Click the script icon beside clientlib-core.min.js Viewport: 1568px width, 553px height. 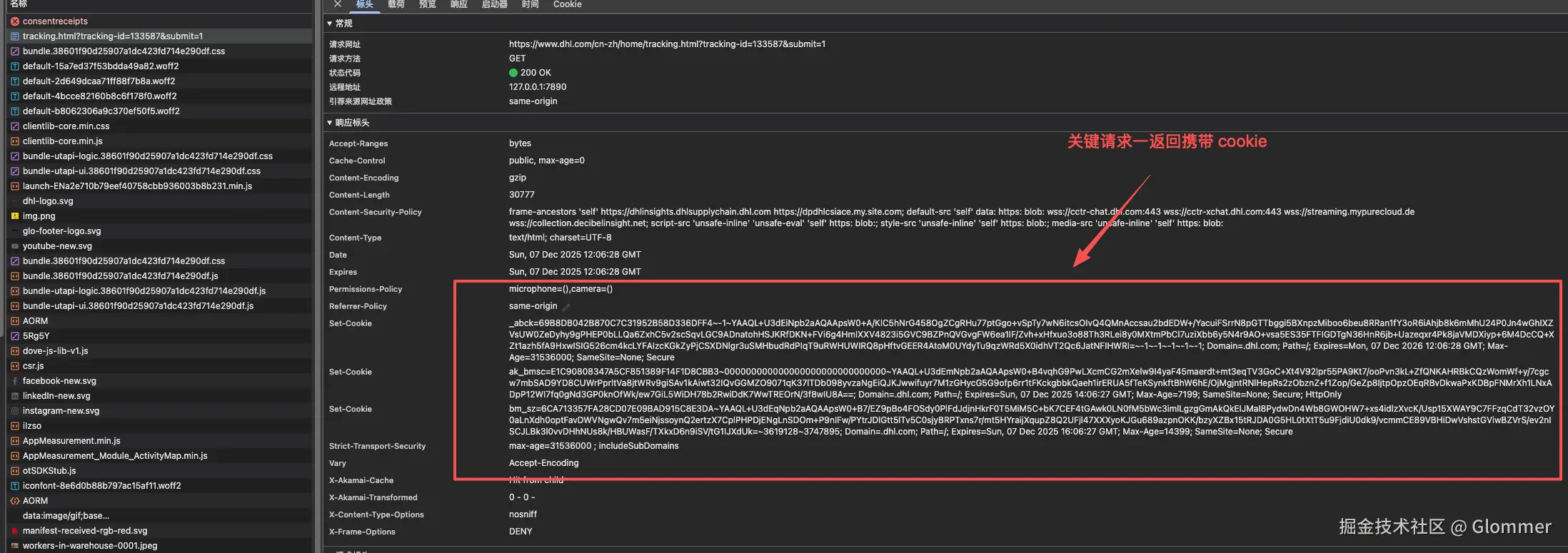point(14,141)
